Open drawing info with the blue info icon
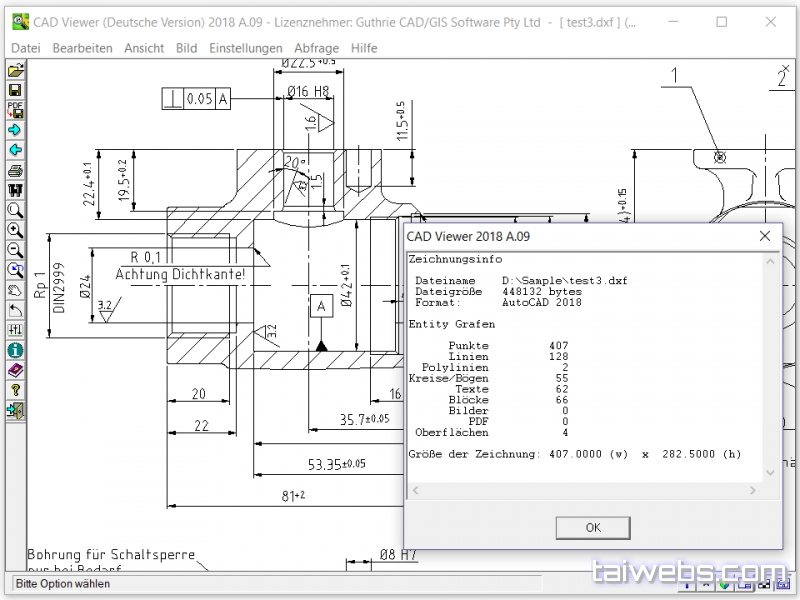 (15, 350)
